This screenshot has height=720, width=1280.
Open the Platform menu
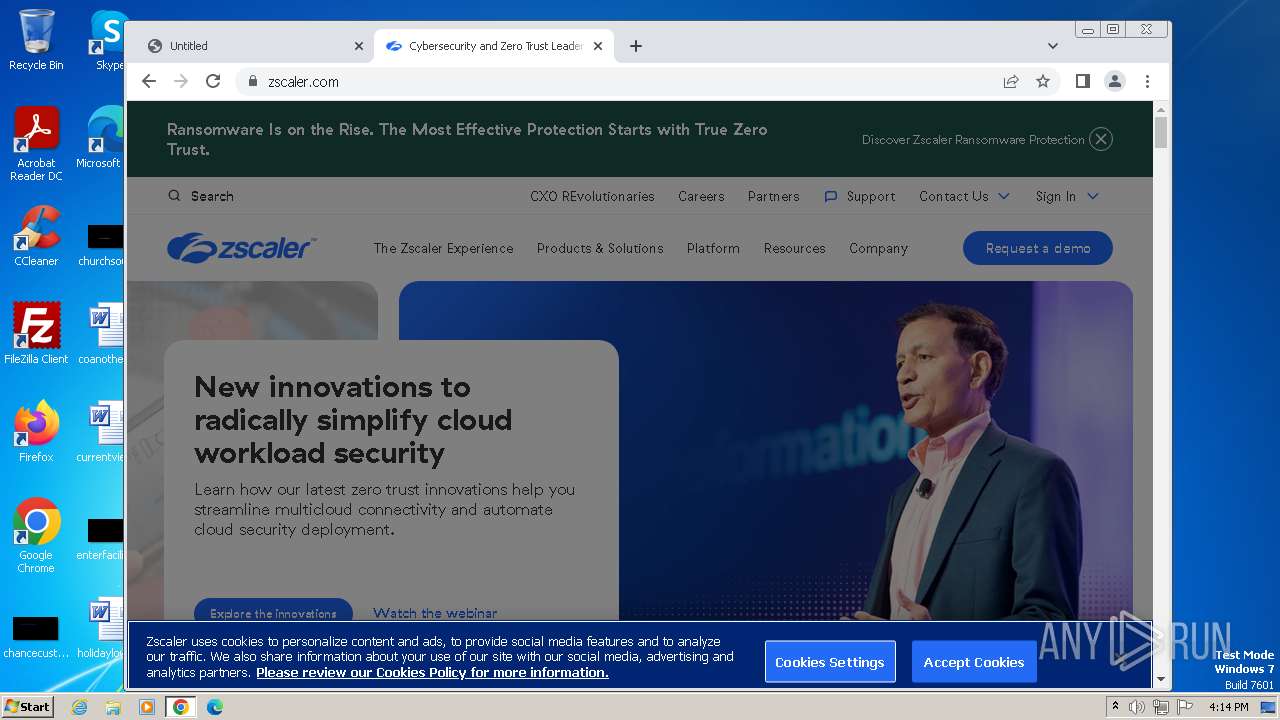[x=713, y=248]
